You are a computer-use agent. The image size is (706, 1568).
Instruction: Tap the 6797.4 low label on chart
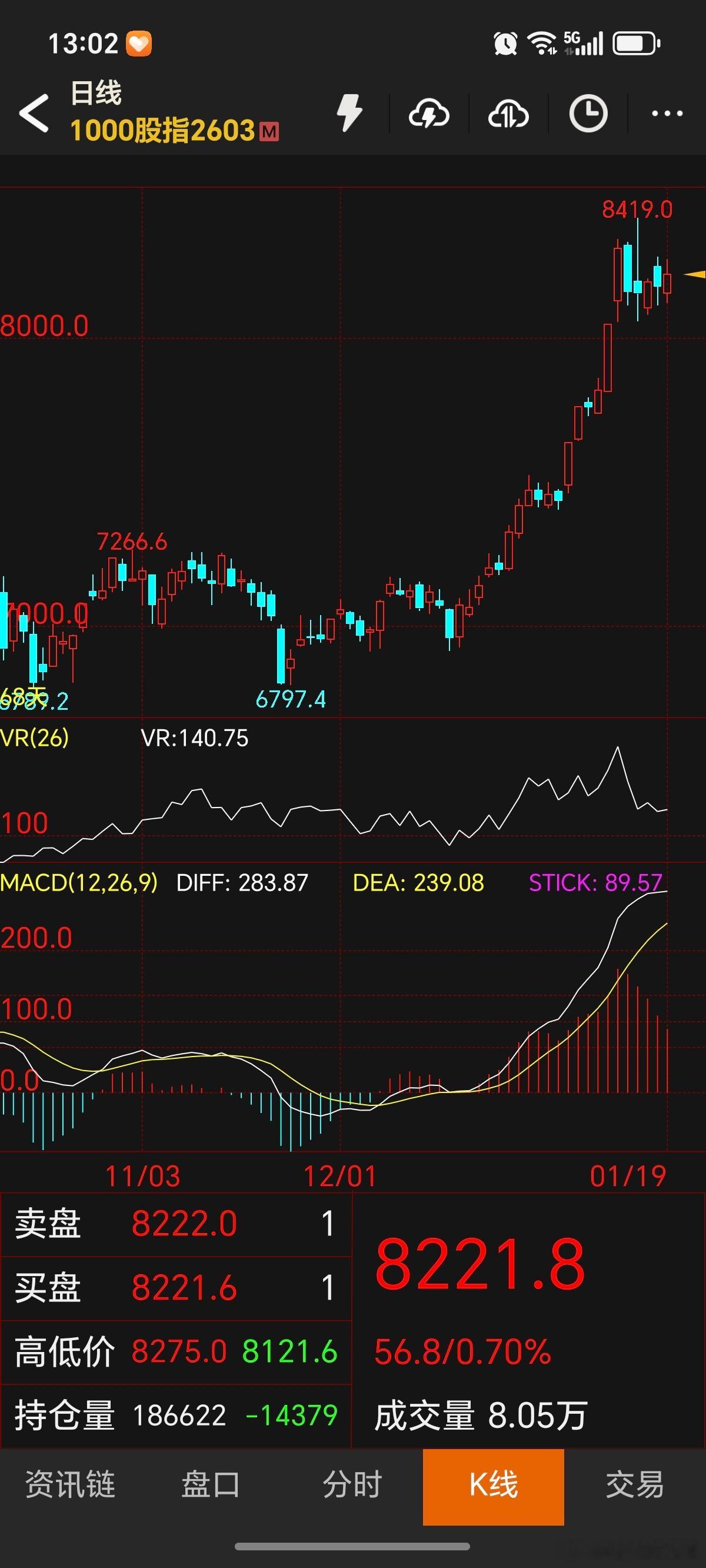[290, 699]
